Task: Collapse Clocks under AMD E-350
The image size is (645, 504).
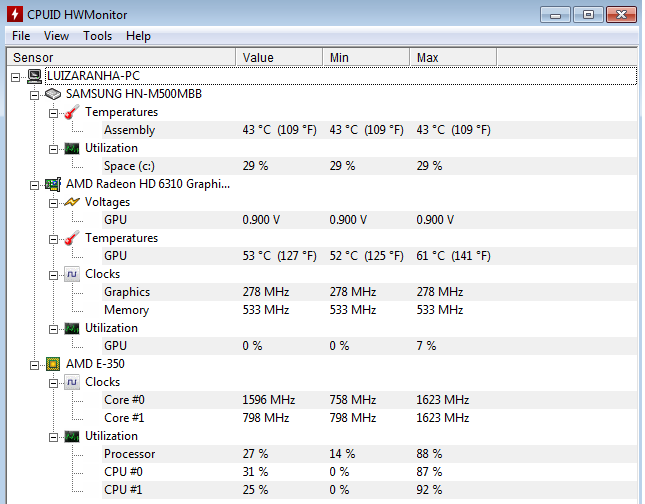Action: click(x=53, y=383)
